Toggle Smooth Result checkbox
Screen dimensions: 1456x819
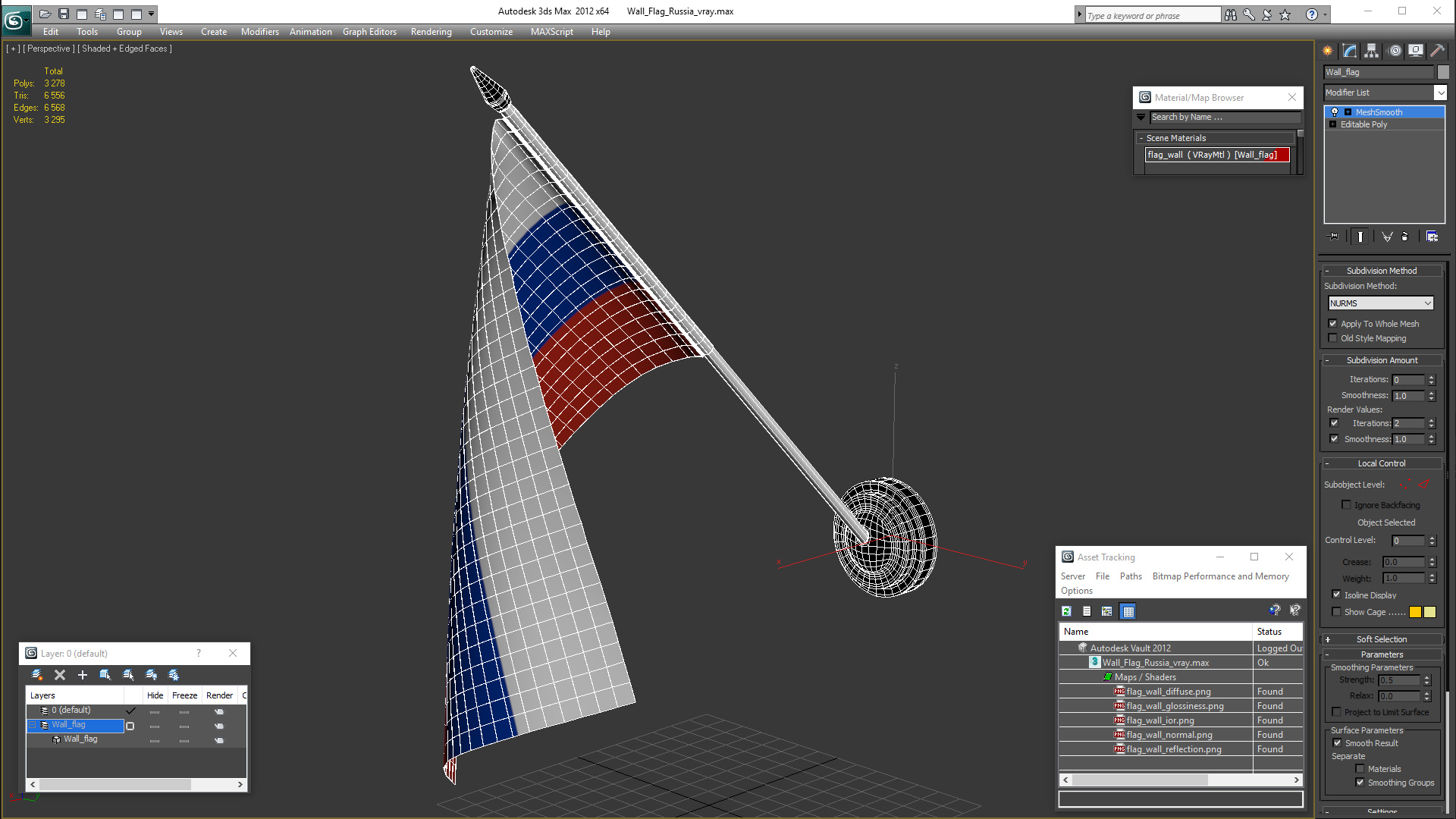pos(1338,743)
